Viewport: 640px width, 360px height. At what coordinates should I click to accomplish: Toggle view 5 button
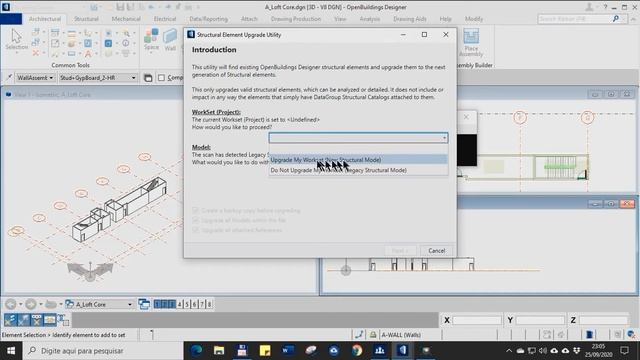[x=187, y=304]
